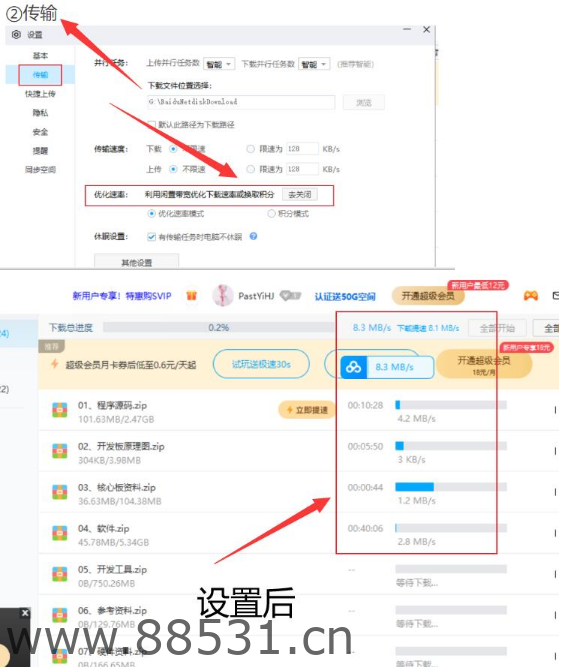Image resolution: width=565 pixels, height=670 pixels.
Task: Click top 开通超级会员 button
Action: tap(428, 296)
